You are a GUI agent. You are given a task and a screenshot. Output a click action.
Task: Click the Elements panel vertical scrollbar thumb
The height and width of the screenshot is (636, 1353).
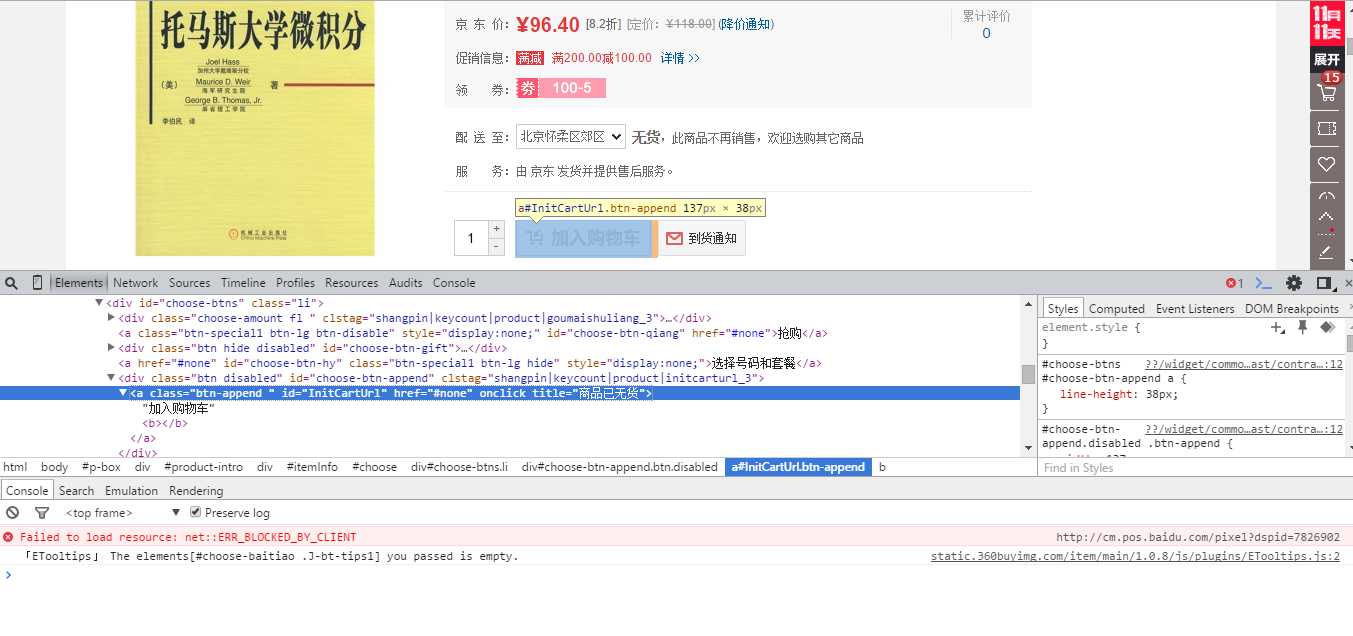point(1028,374)
